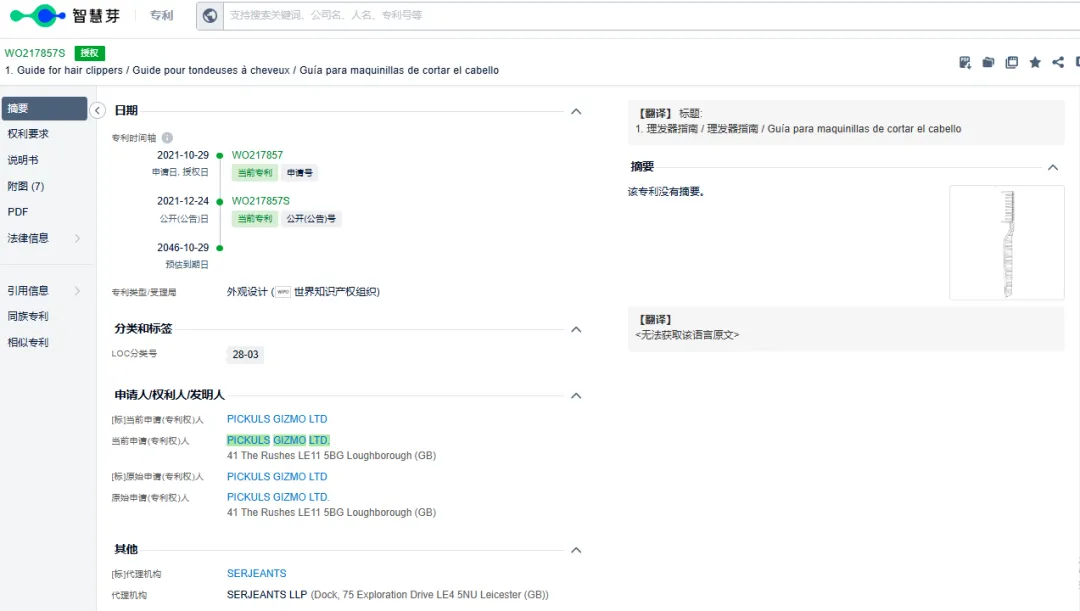Open the SERJEANTS agency link
This screenshot has height=611, width=1080.
click(x=256, y=573)
